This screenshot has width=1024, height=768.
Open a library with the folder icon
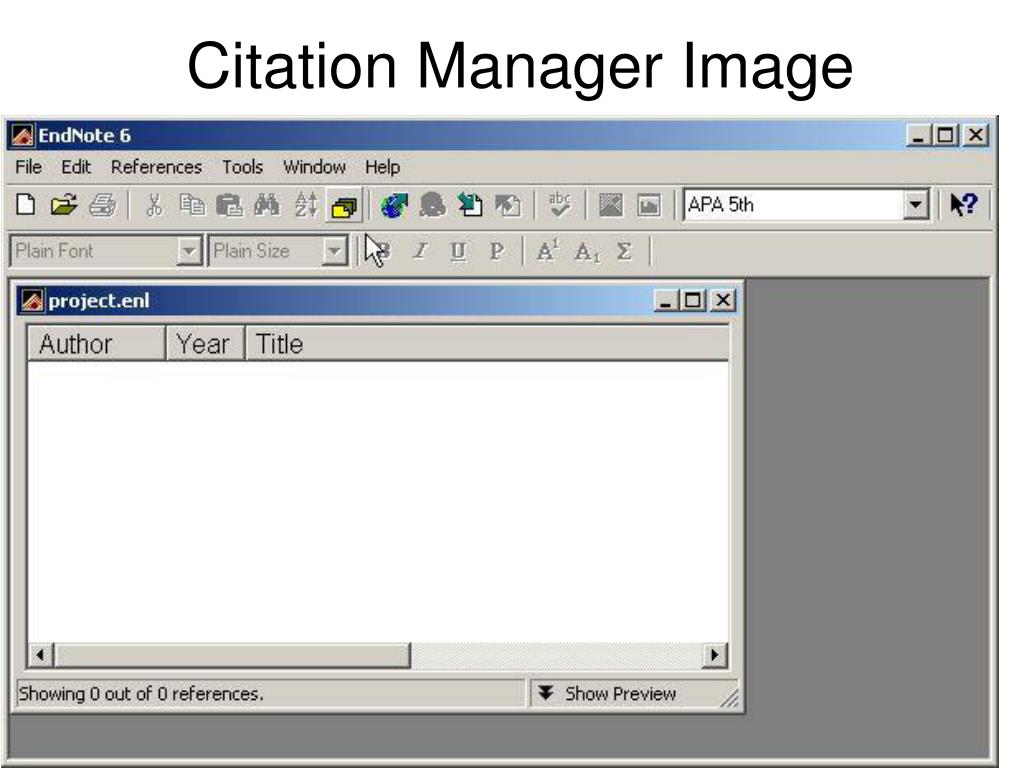coord(64,205)
